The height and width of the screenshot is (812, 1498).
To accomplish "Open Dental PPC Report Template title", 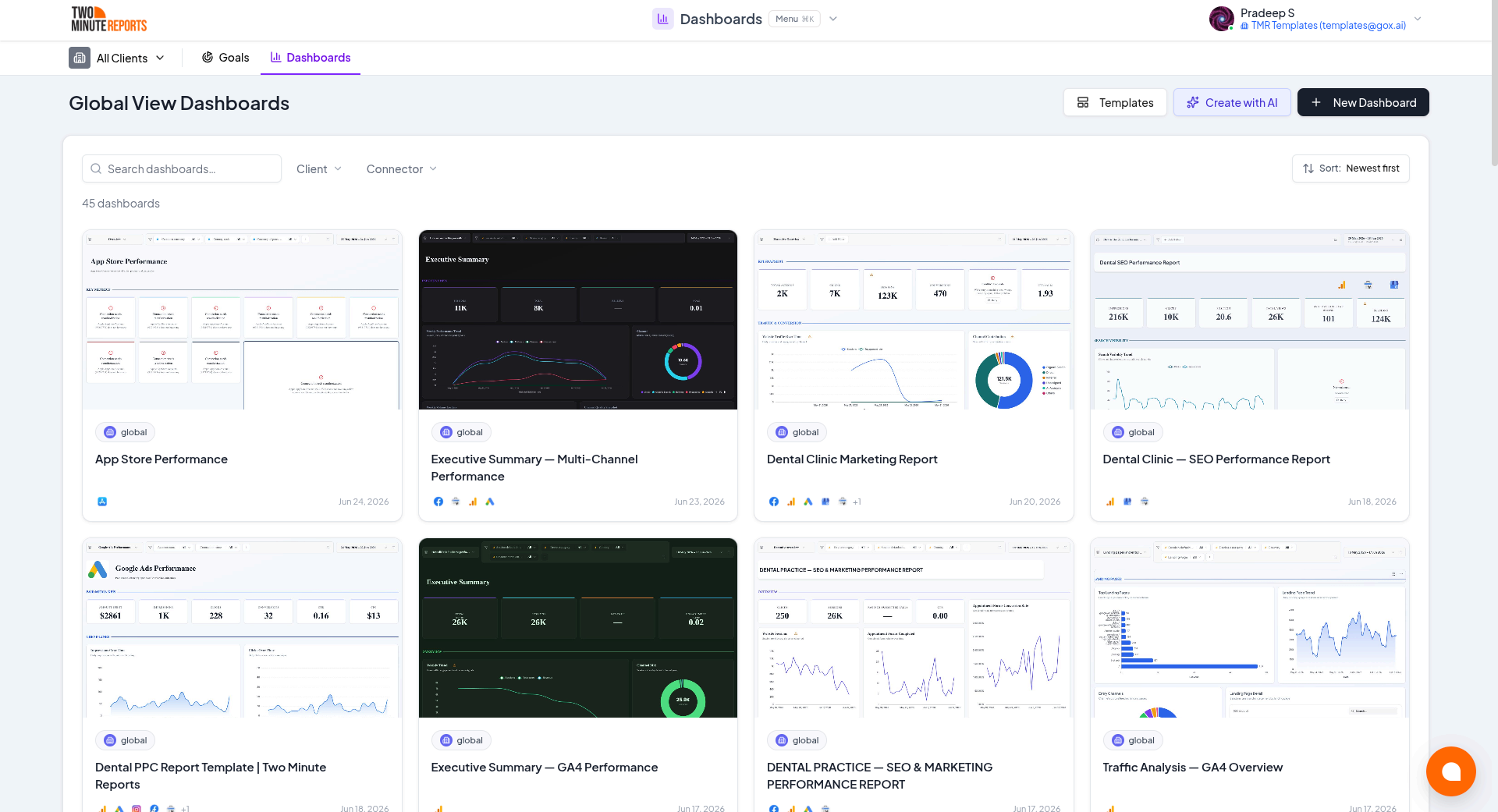I will 211,776.
